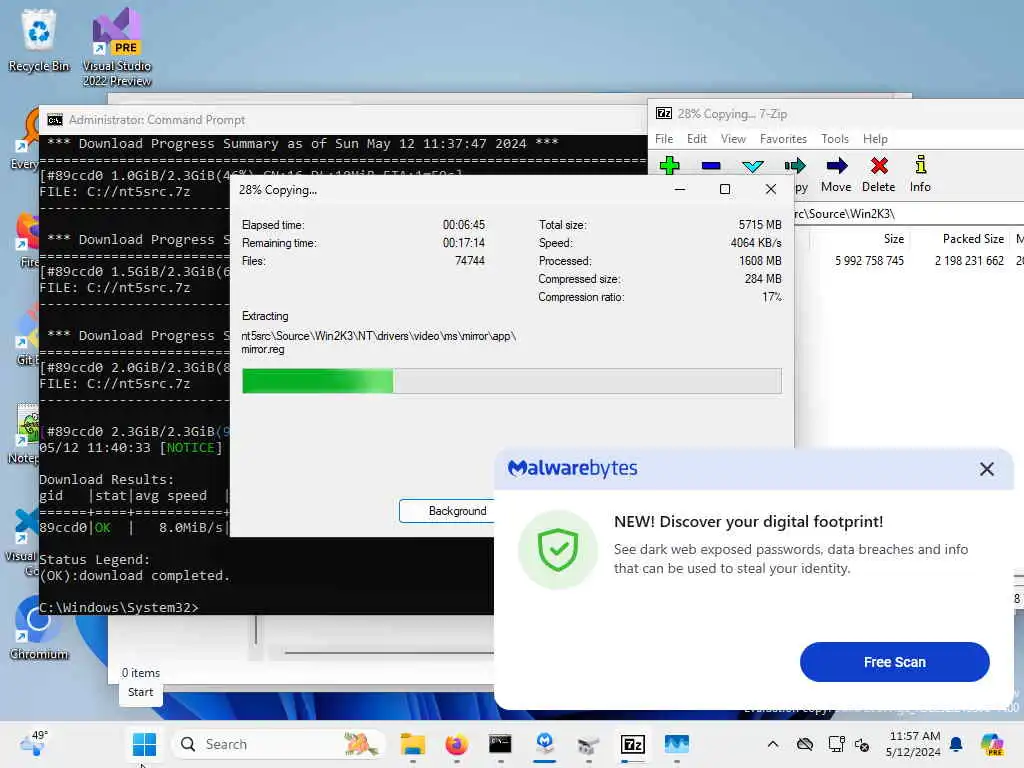Click the cloud sync icon in system tray
Image resolution: width=1024 pixels, height=768 pixels.
[x=805, y=744]
